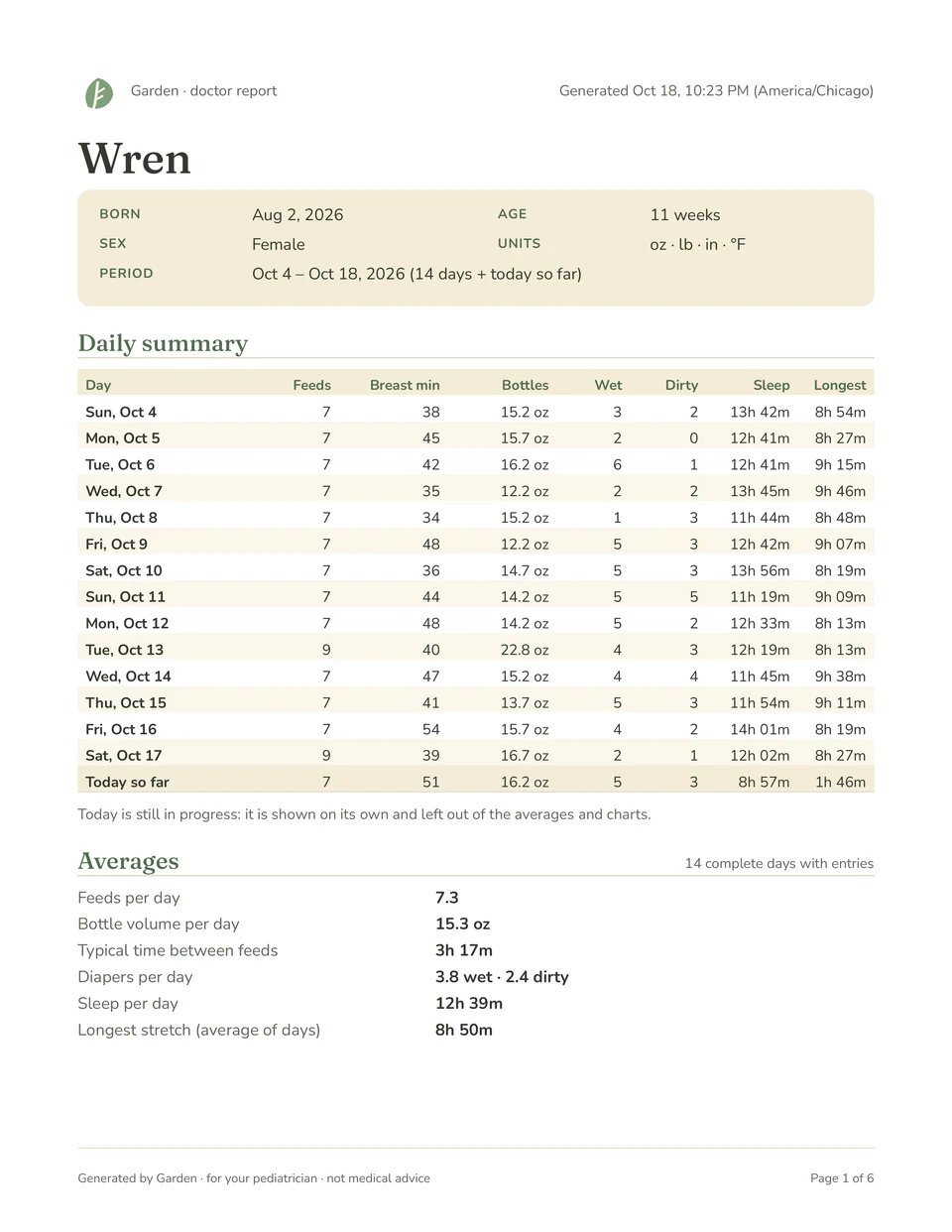
Task: Click the 'Thu, Oct 15' row label
Action: pos(126,702)
